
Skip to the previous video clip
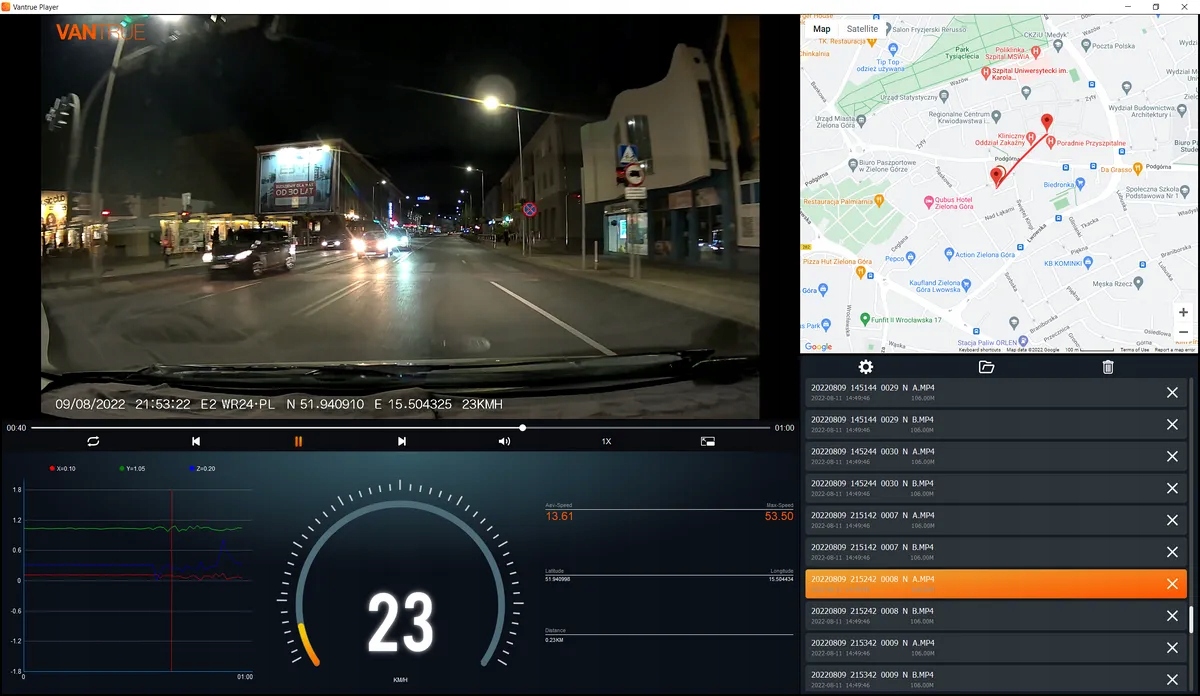click(196, 441)
